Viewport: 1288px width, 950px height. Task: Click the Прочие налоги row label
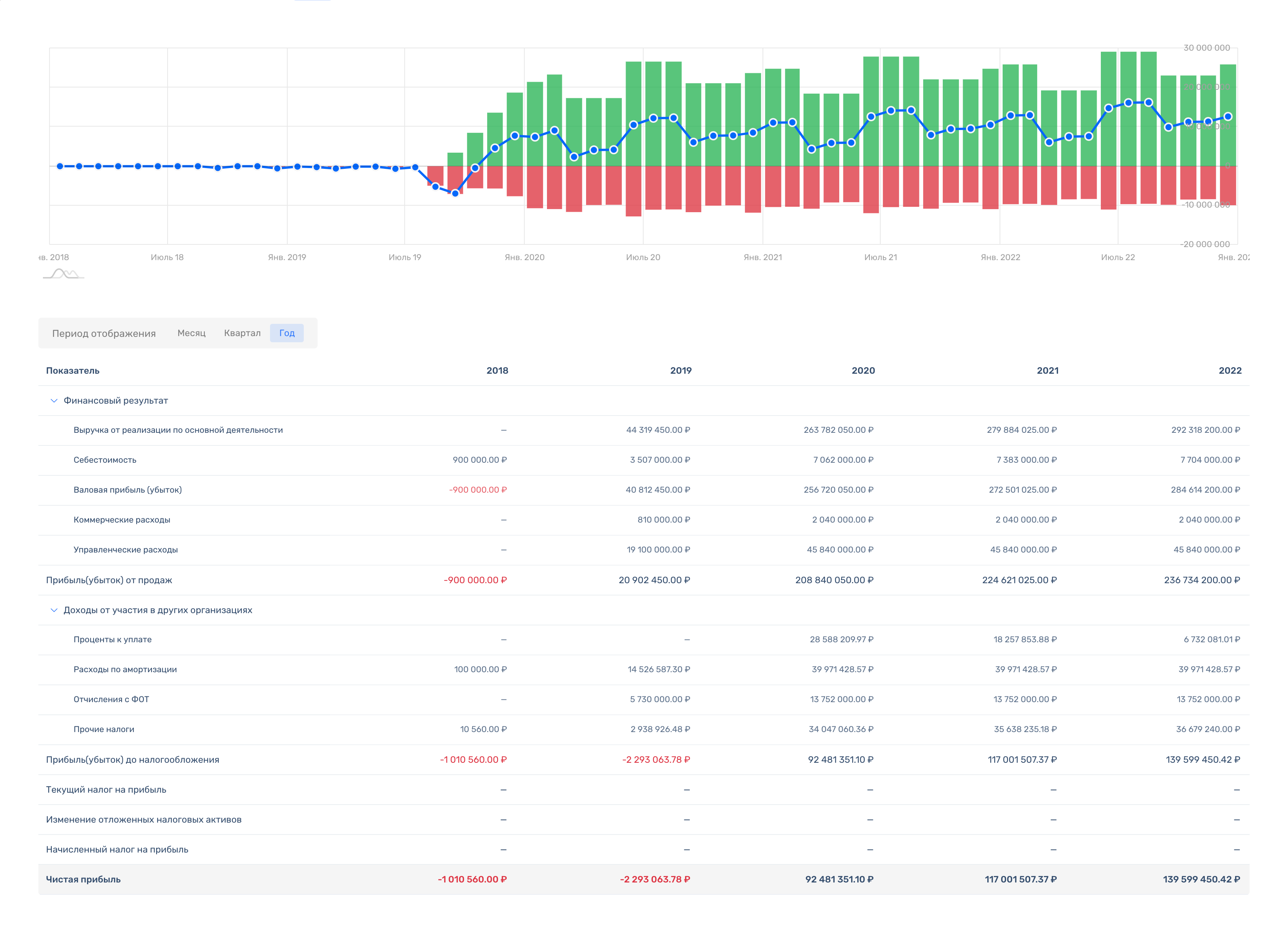pos(104,730)
